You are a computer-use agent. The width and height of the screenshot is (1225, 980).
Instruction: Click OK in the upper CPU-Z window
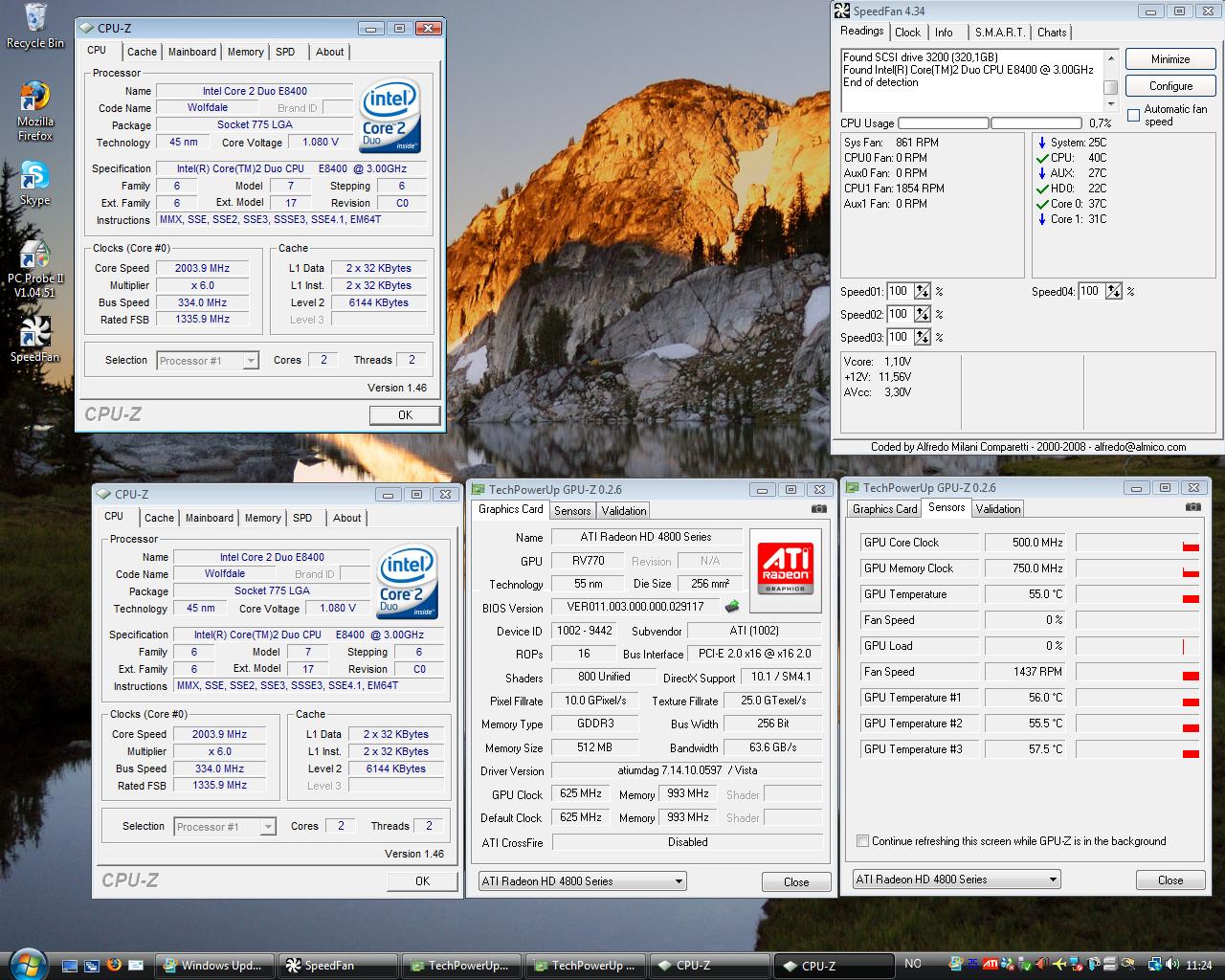pos(405,415)
